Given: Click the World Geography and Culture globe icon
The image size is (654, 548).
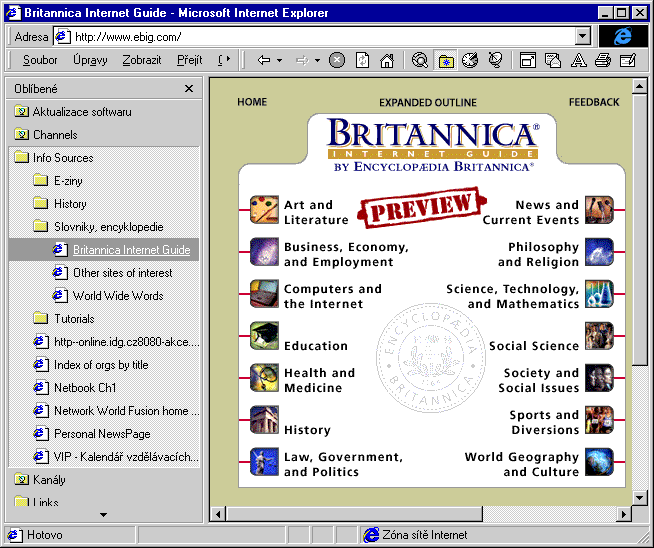Looking at the screenshot, I should click(599, 462).
